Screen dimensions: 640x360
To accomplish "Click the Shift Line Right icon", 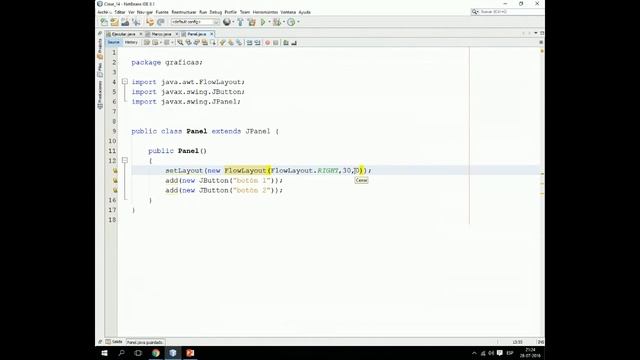I will [258, 42].
